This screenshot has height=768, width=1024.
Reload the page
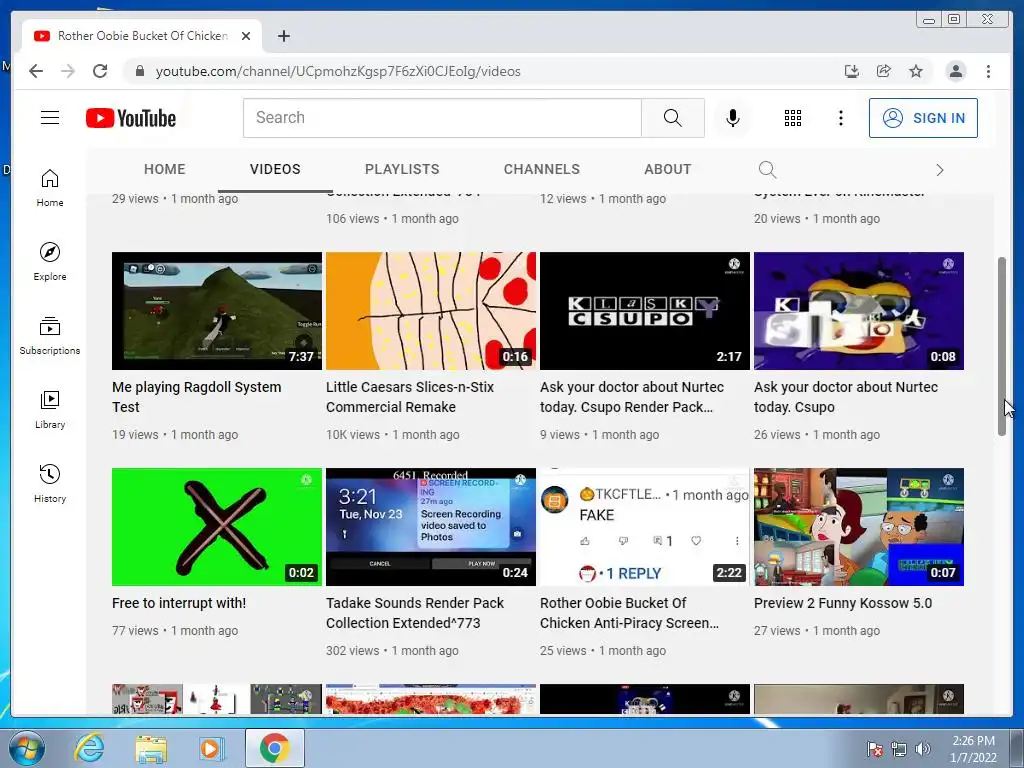tap(100, 71)
